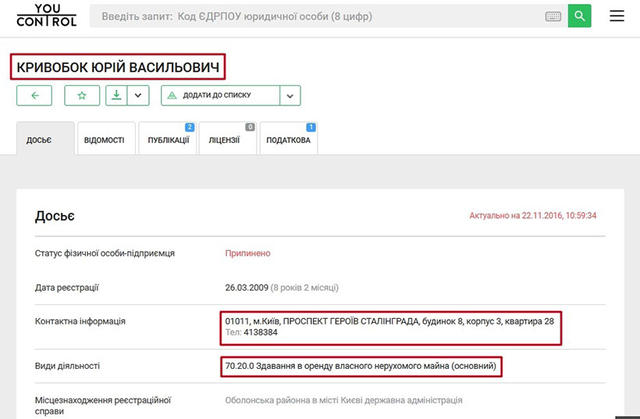This screenshot has width=640, height=419.
Task: Click the activity type 70.20.0 text
Action: [x=360, y=366]
